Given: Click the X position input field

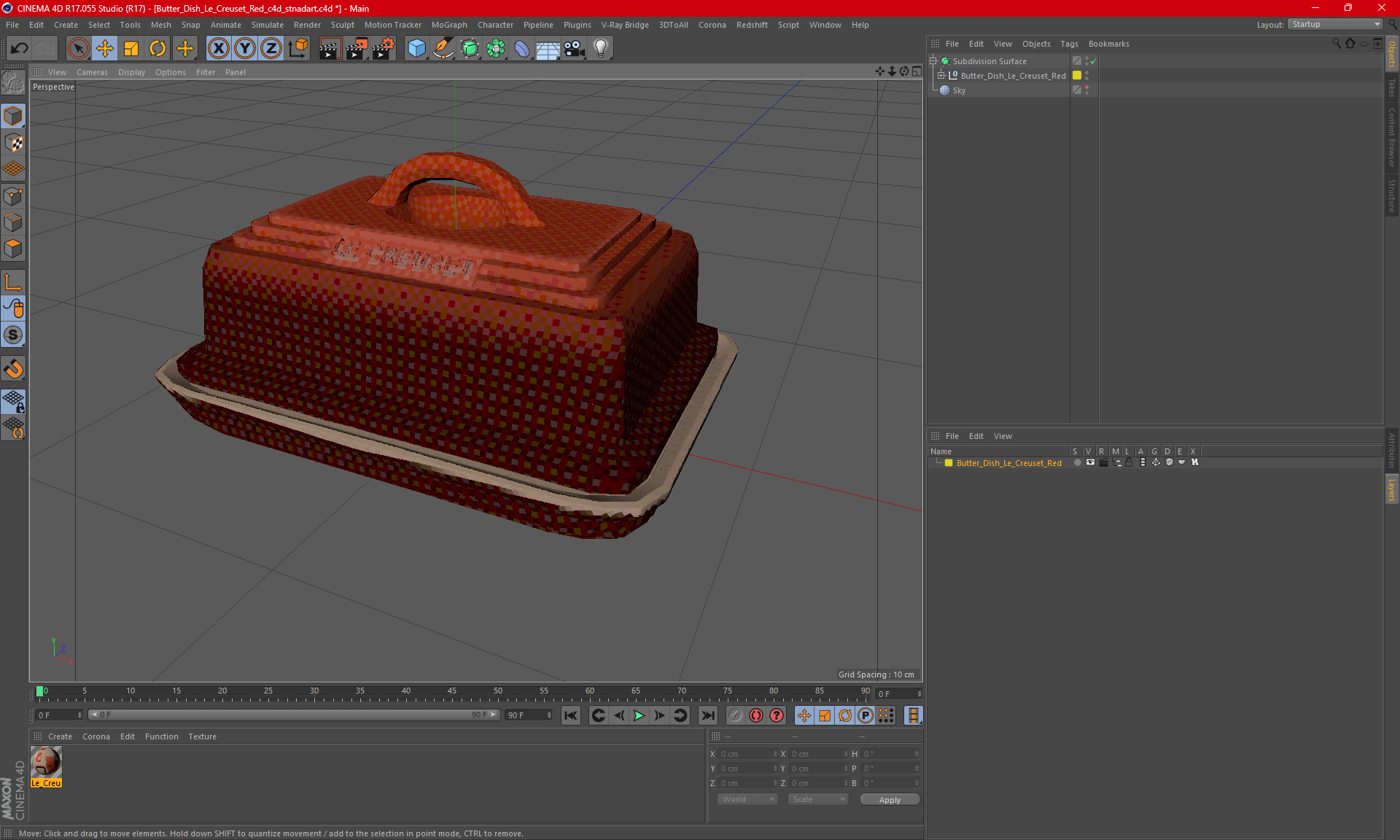Looking at the screenshot, I should point(748,754).
